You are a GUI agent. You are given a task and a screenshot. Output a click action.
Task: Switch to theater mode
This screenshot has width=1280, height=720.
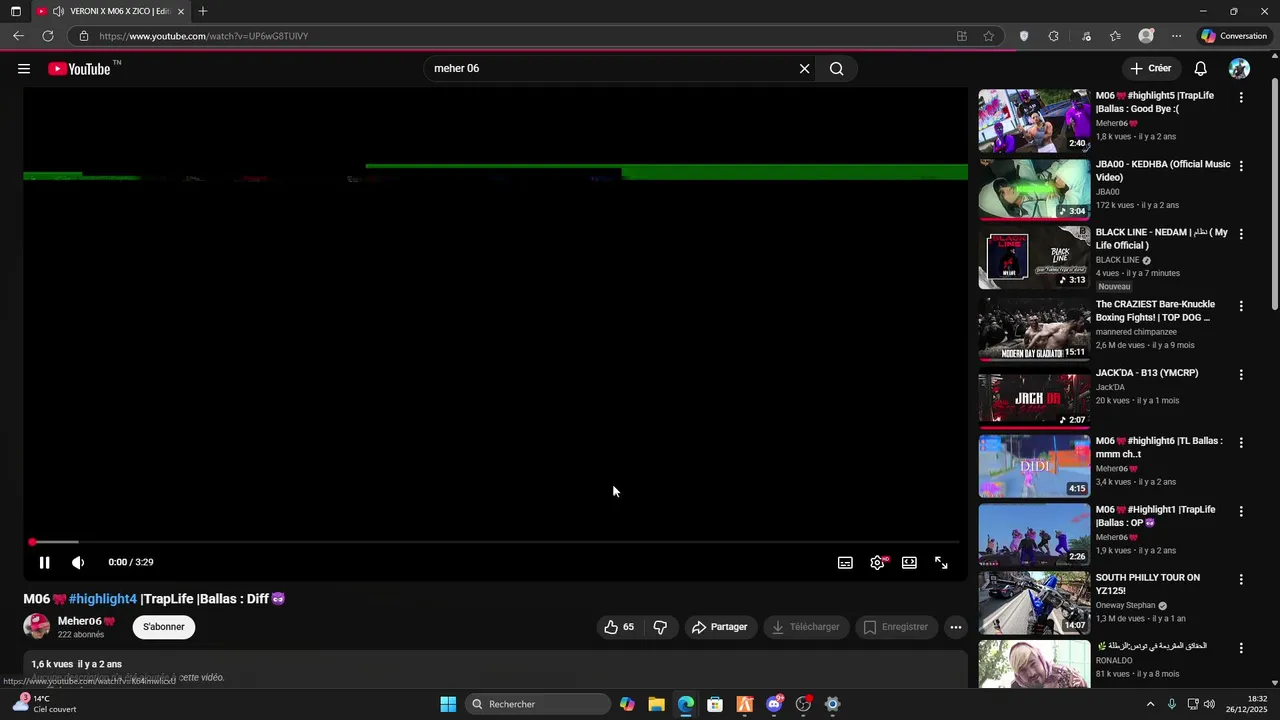click(909, 563)
